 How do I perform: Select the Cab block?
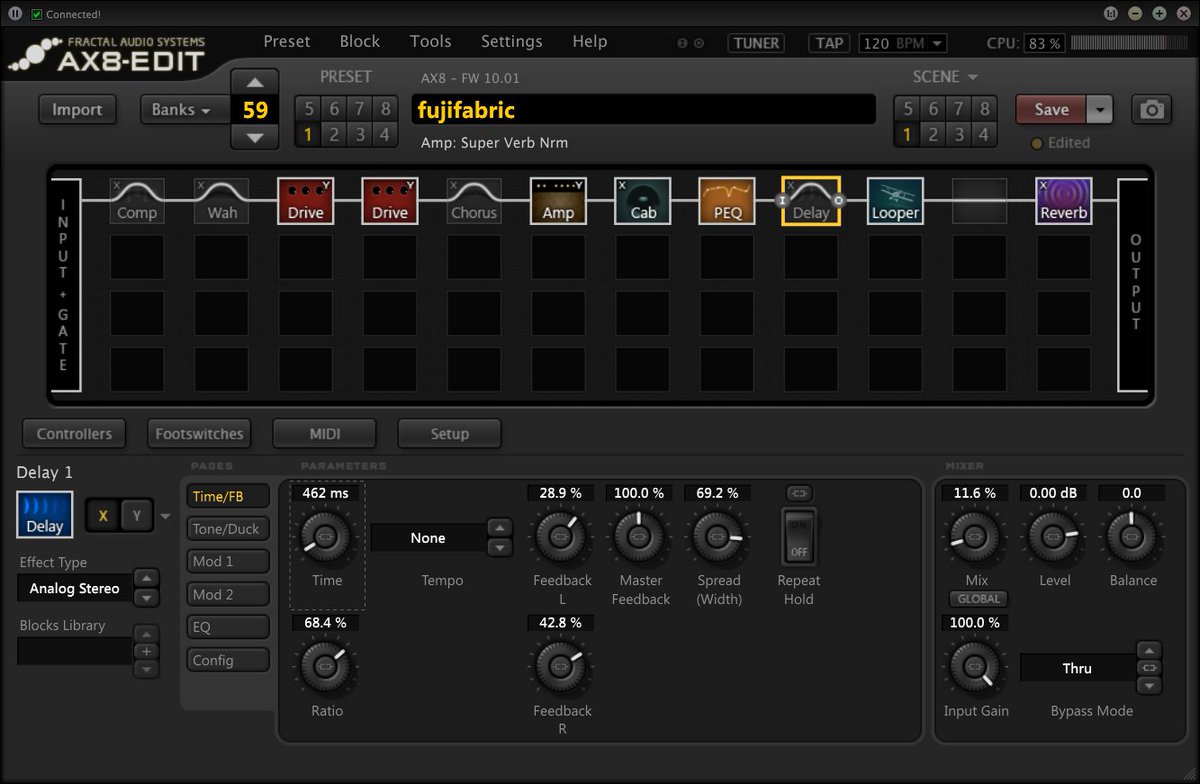click(643, 201)
